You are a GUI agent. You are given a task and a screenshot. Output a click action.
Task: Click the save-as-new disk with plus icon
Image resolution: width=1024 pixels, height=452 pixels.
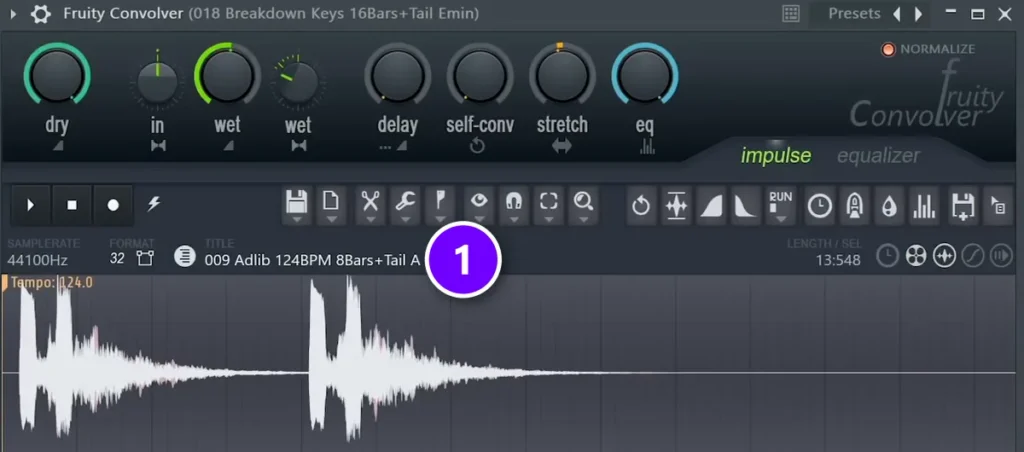point(963,206)
